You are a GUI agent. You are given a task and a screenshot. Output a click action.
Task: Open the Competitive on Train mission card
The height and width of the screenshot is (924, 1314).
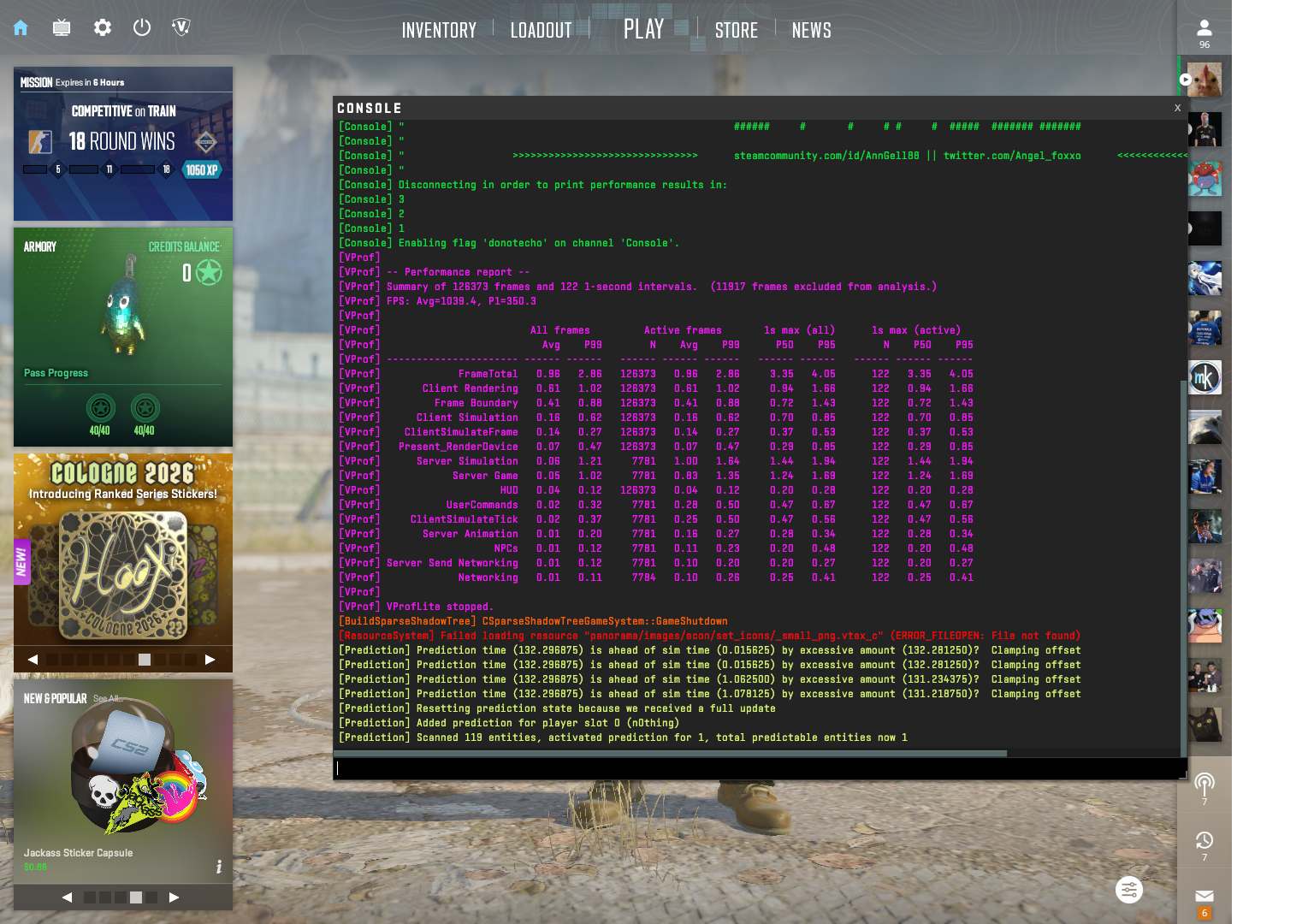[x=123, y=144]
